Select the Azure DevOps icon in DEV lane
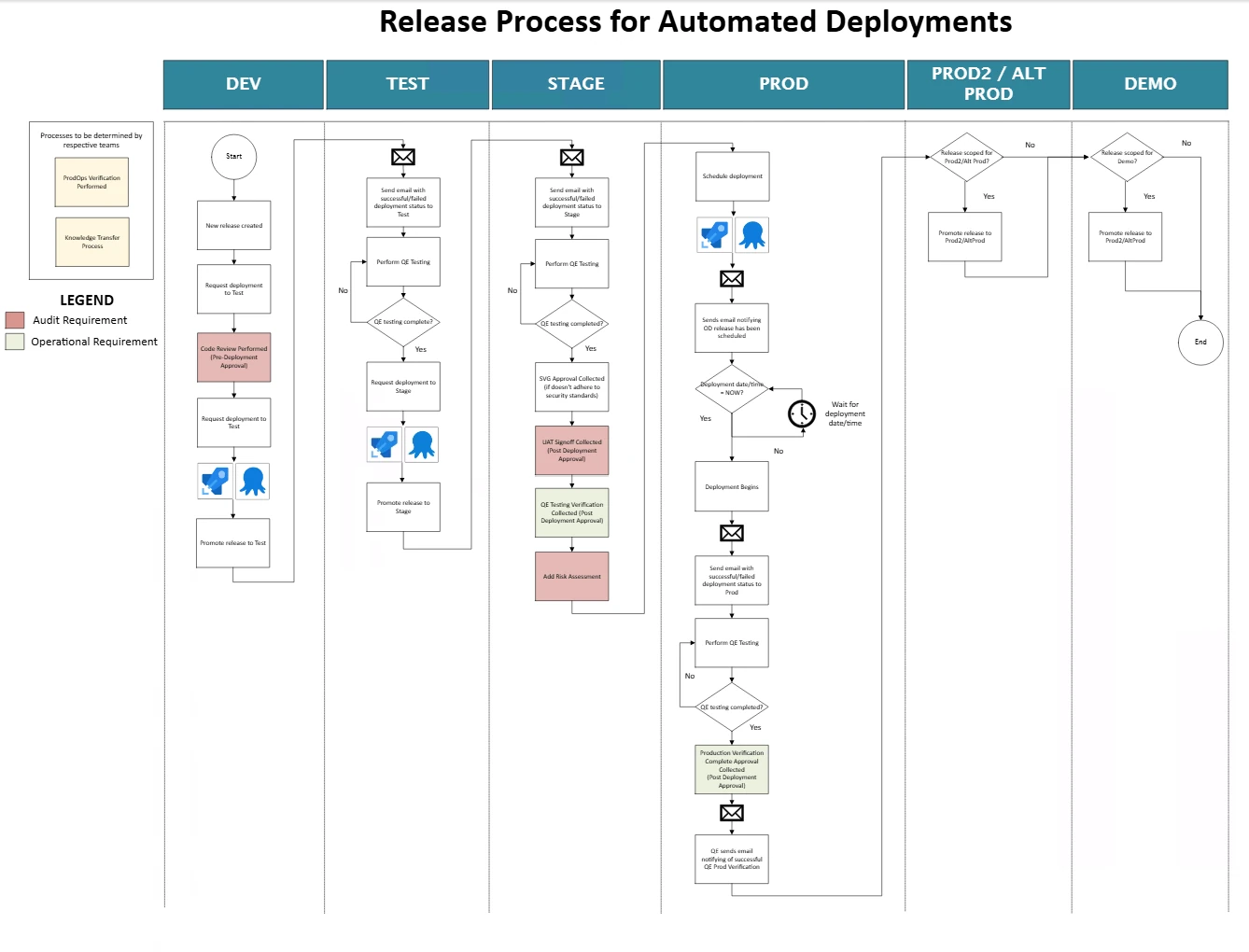This screenshot has width=1249, height=952. pos(215,482)
